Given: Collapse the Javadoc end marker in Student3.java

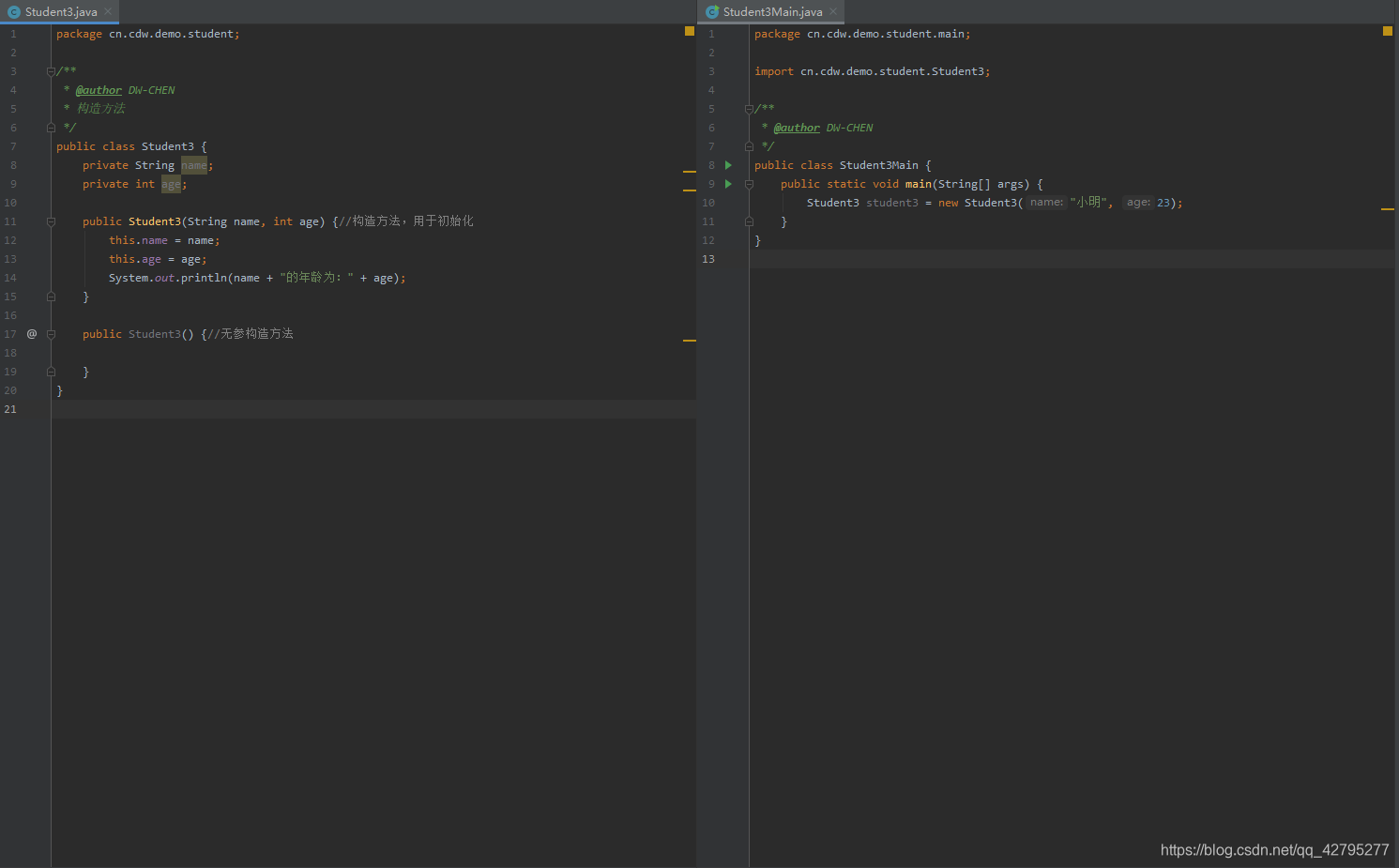Looking at the screenshot, I should (51, 128).
